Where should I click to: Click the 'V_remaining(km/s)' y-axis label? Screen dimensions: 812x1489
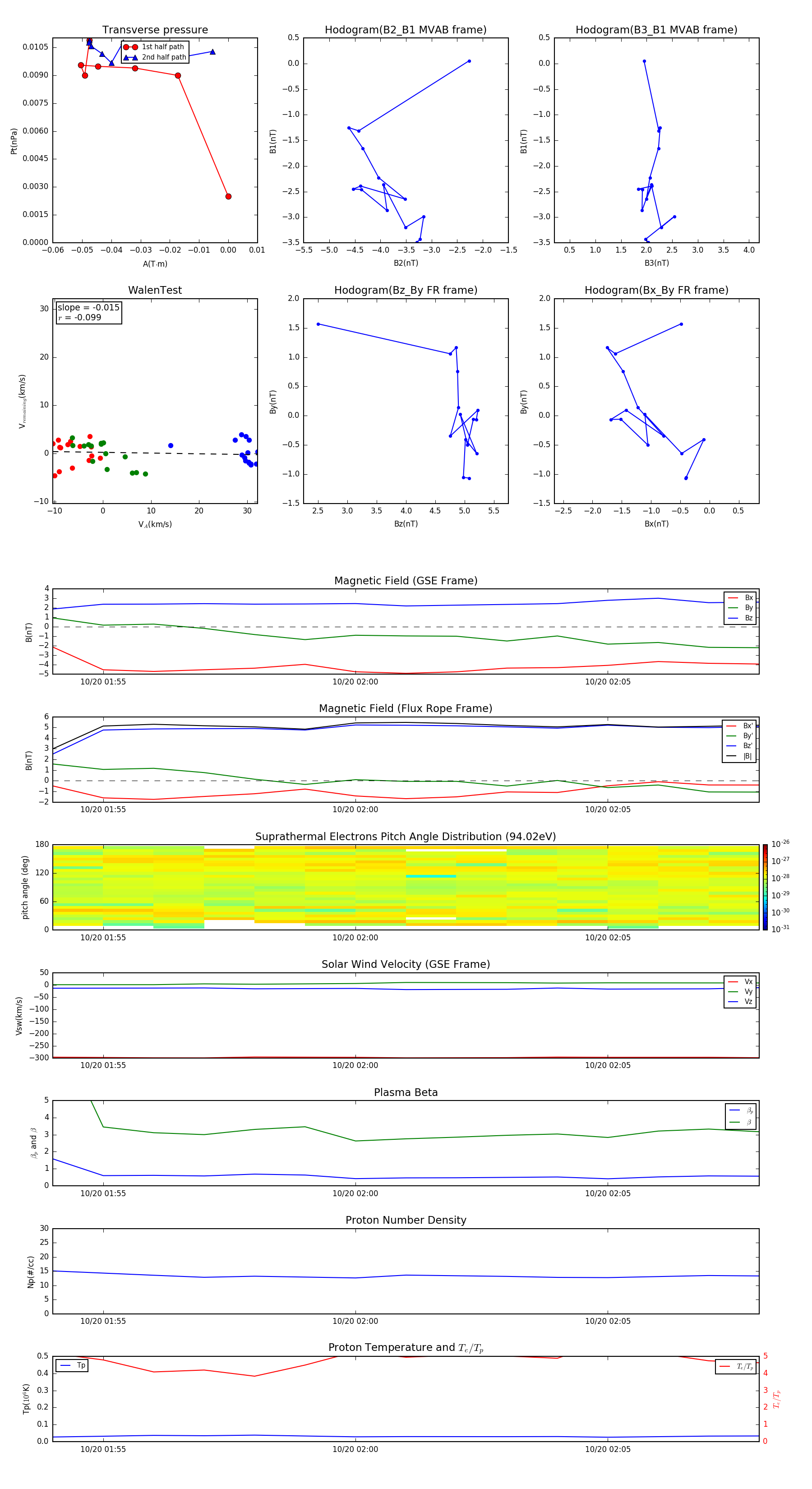[x=22, y=401]
